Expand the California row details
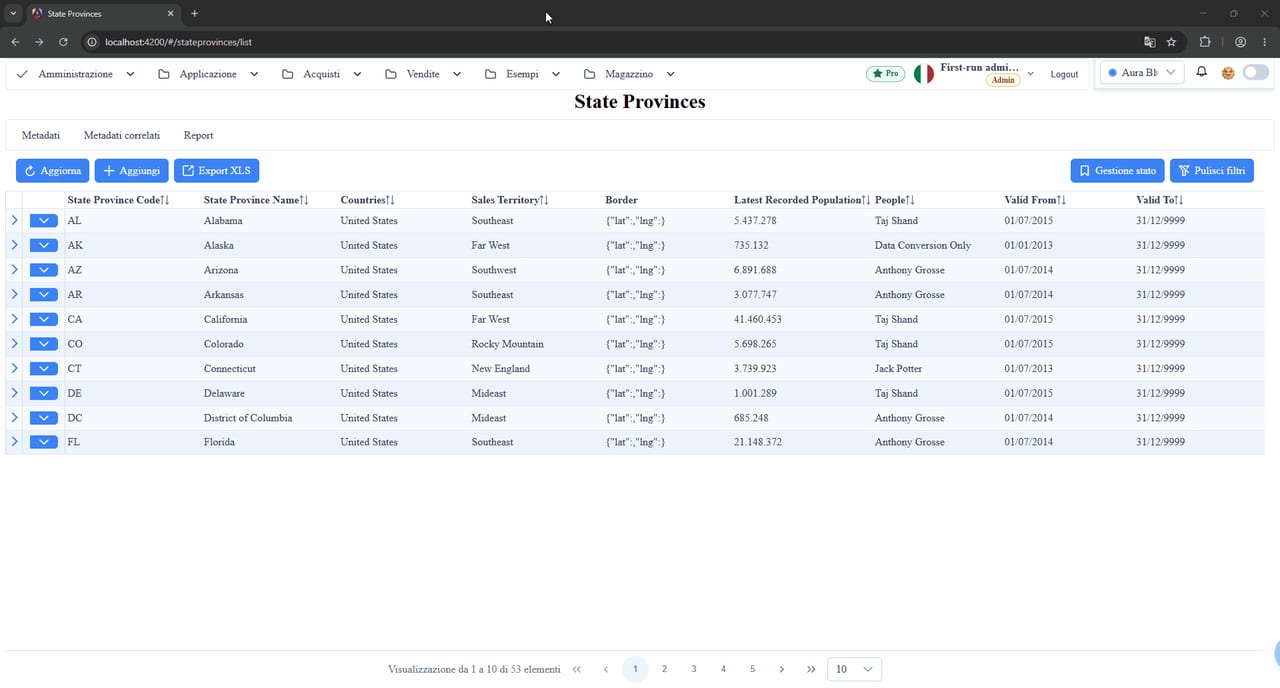This screenshot has width=1280, height=688. click(14, 319)
